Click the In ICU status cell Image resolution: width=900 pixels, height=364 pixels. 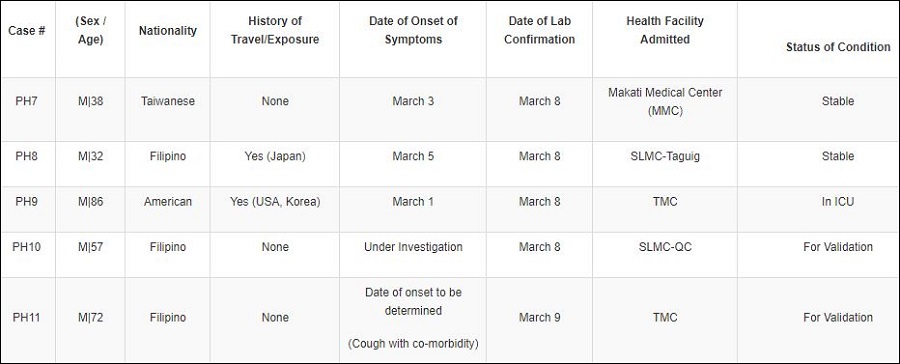click(x=838, y=202)
